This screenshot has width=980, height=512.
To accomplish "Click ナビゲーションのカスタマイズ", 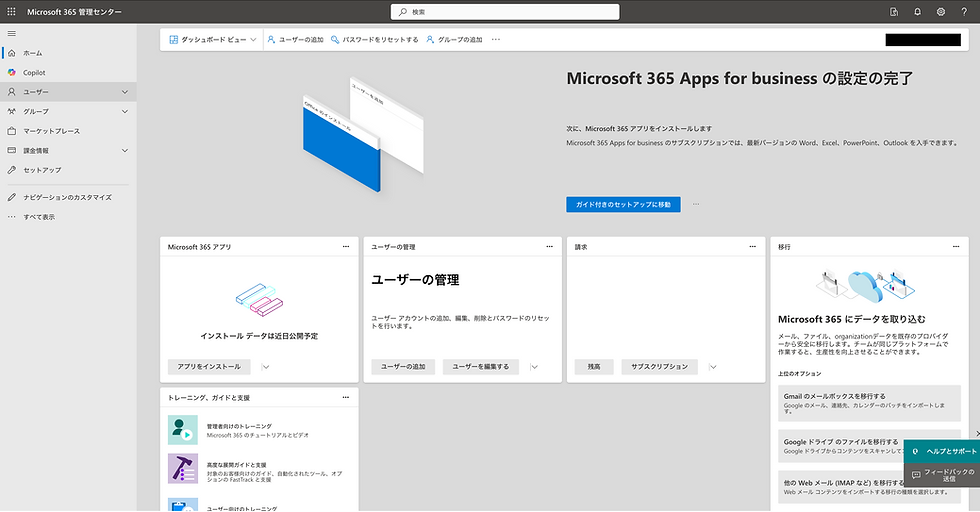I will [x=68, y=198].
